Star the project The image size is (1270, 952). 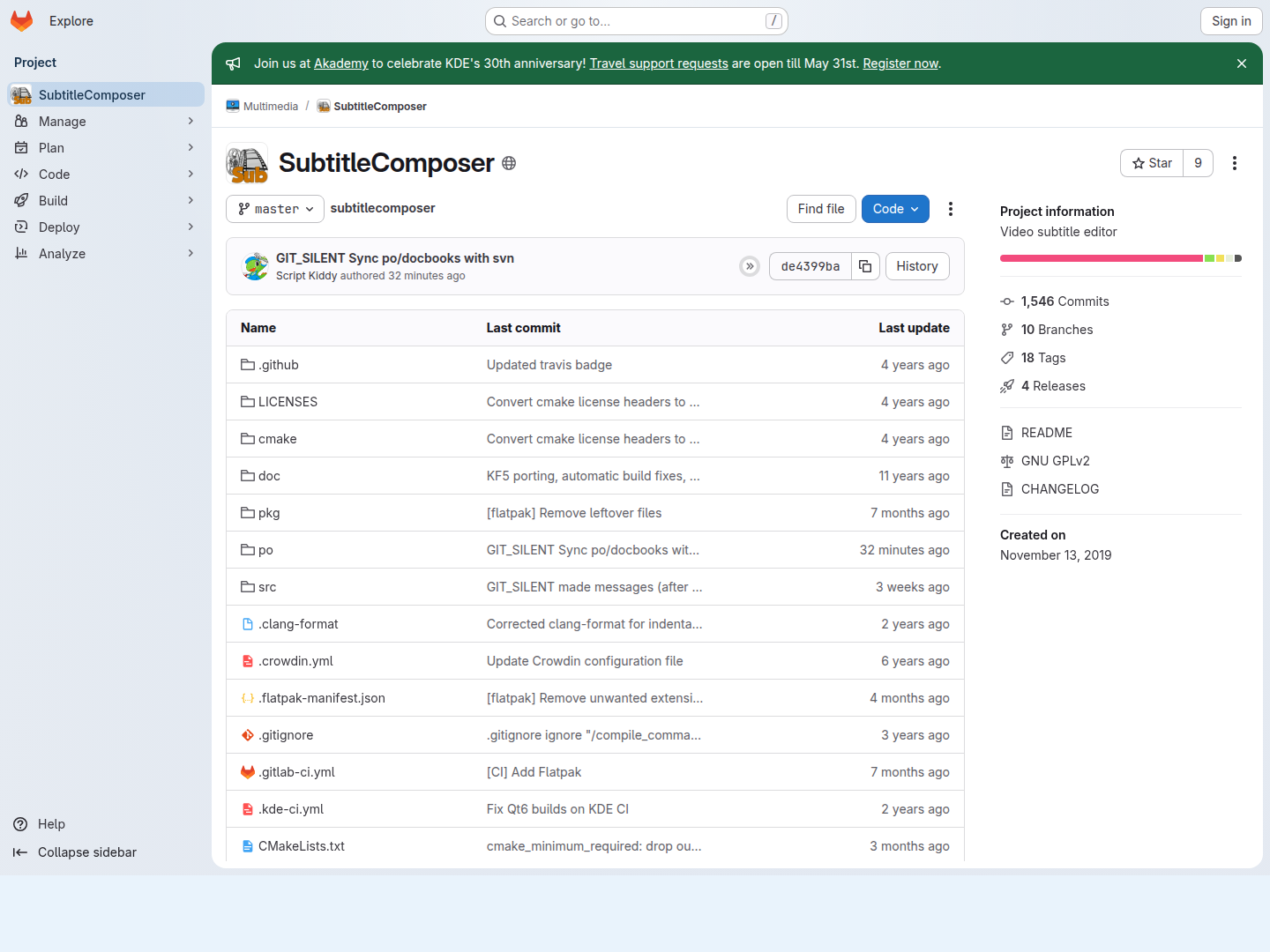tap(1152, 163)
